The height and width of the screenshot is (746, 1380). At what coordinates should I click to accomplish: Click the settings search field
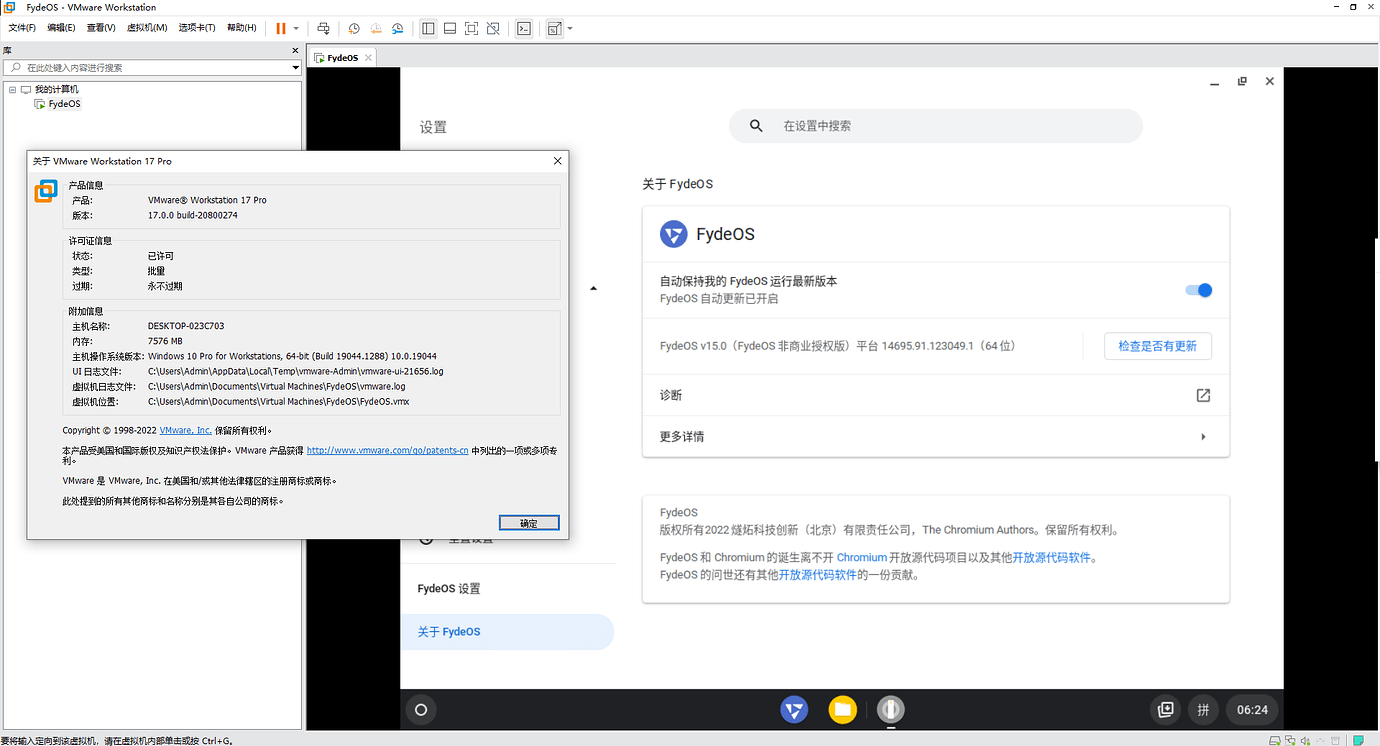(x=935, y=125)
